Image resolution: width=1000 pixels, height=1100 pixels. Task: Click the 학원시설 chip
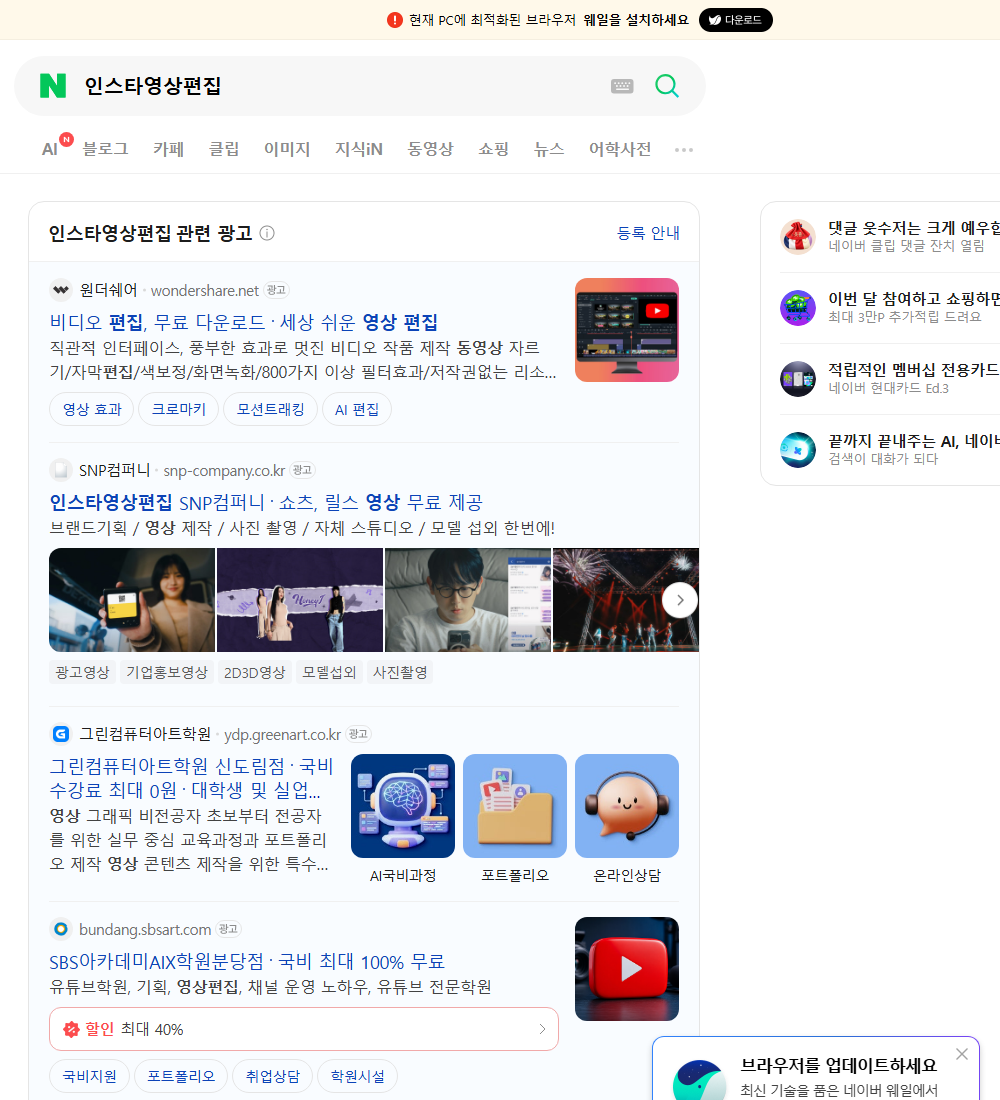(357, 1075)
